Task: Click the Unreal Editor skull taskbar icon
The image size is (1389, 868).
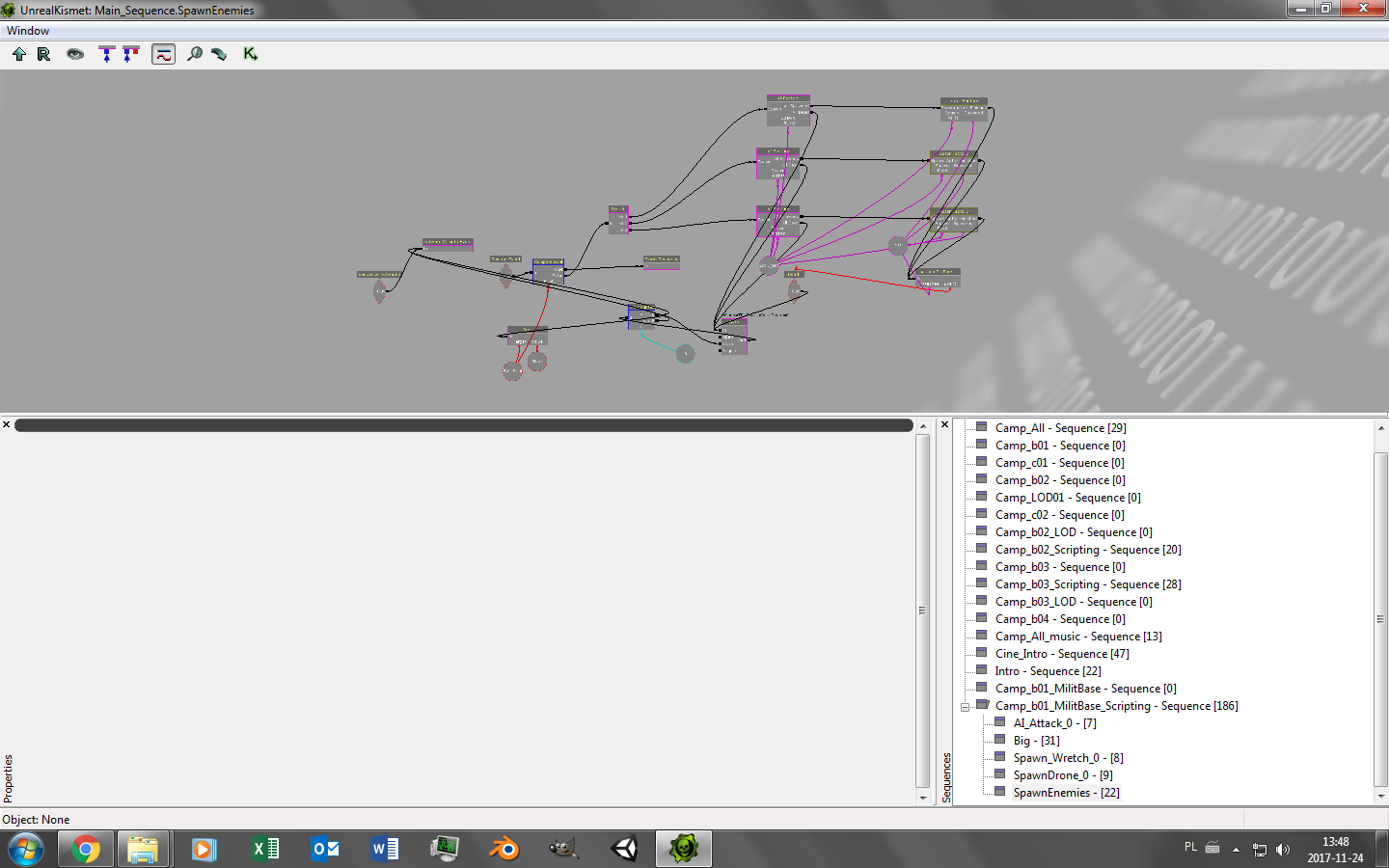Action: point(684,850)
